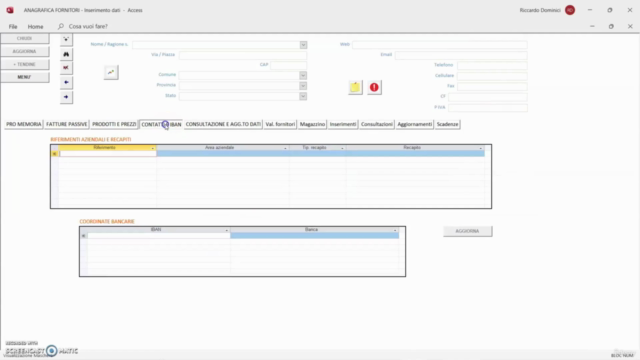Open the Aggiornamenti tab
The width and height of the screenshot is (640, 360).
tap(415, 124)
